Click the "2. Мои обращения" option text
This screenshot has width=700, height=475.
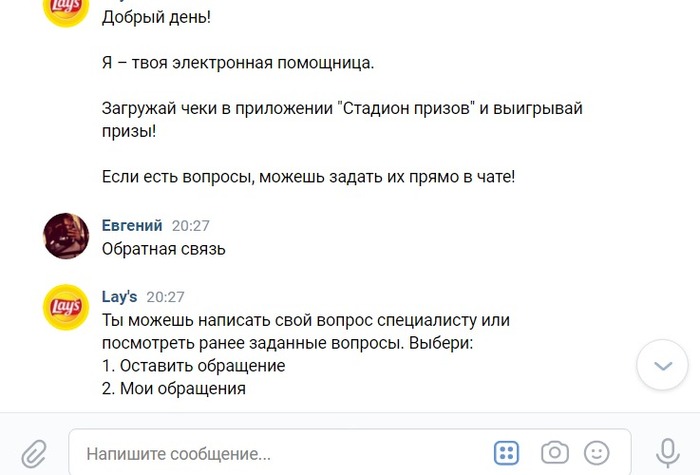click(173, 389)
